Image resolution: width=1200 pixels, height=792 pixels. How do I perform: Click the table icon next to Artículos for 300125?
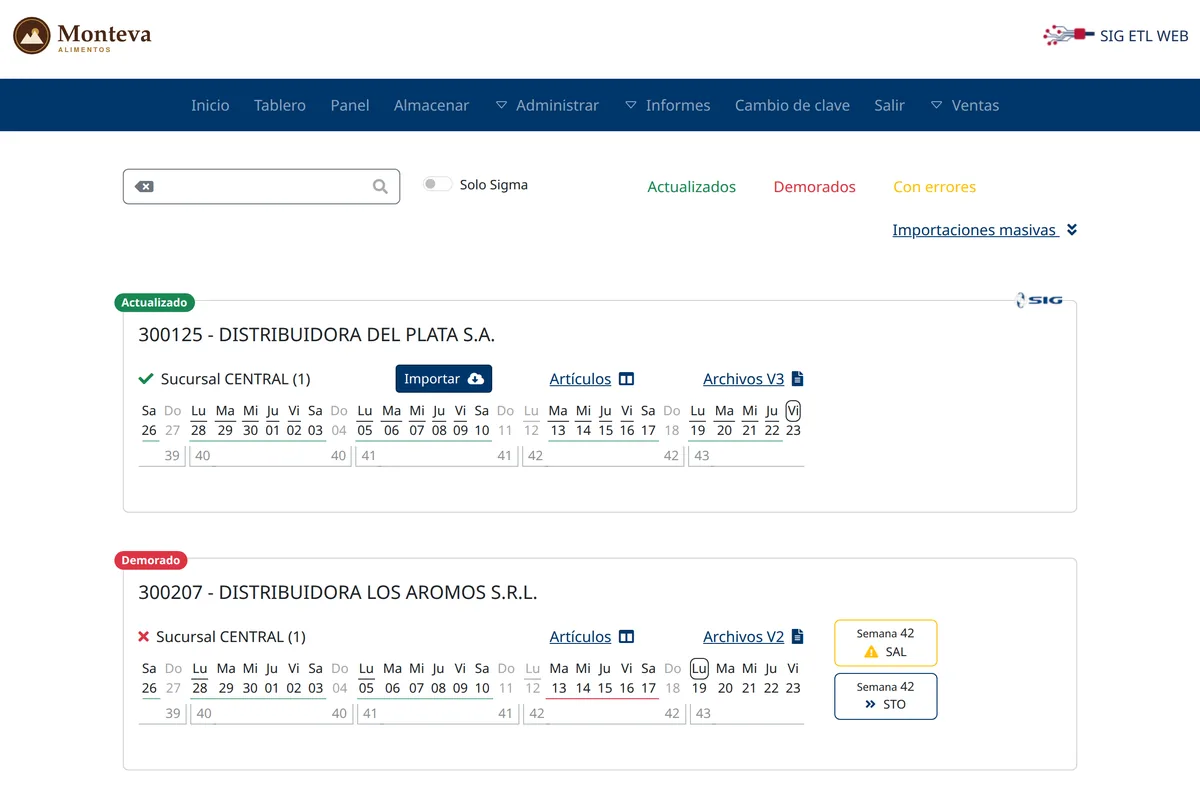coord(627,379)
